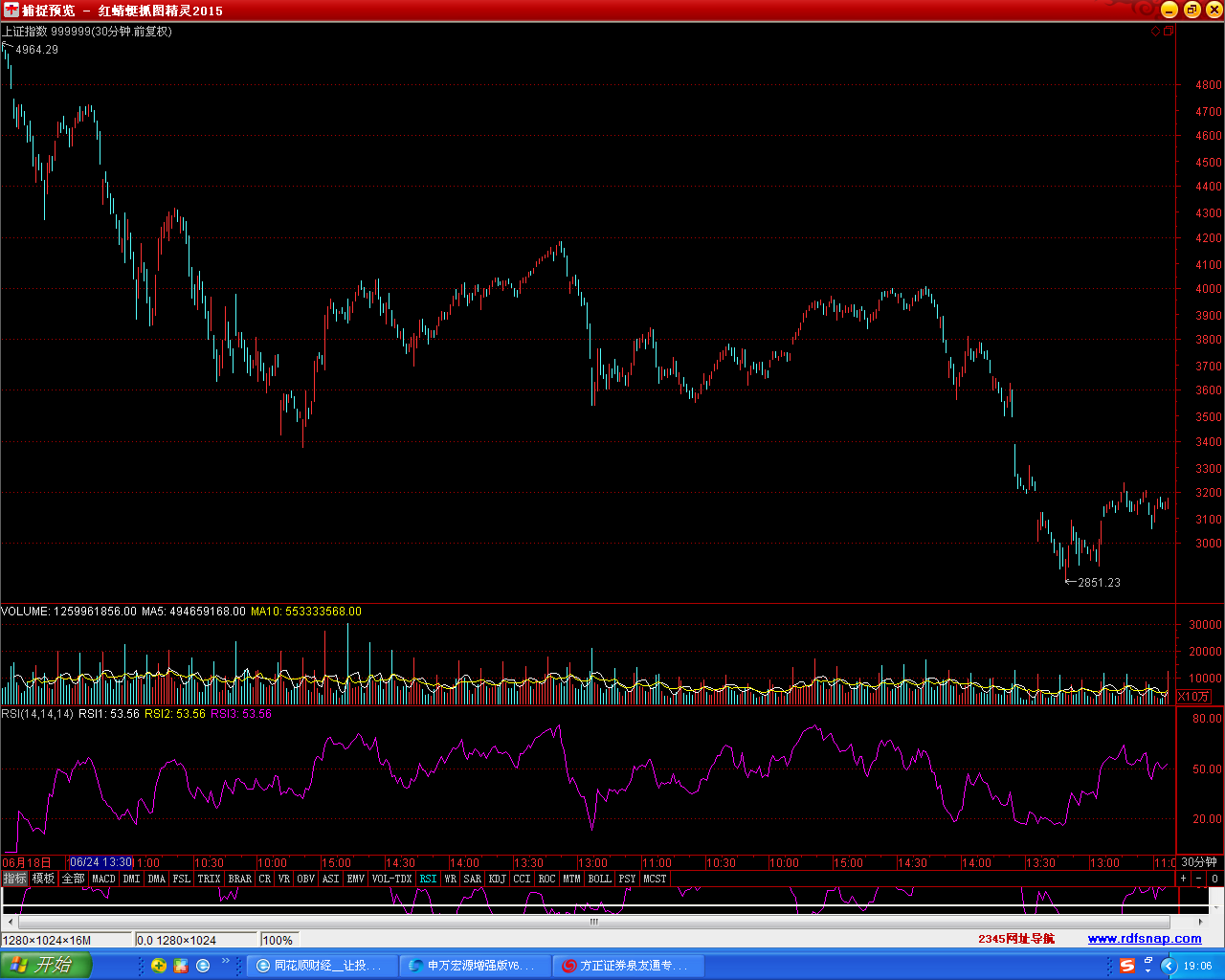Switch indicator to CCI
Image resolution: width=1225 pixels, height=980 pixels.
(x=522, y=879)
